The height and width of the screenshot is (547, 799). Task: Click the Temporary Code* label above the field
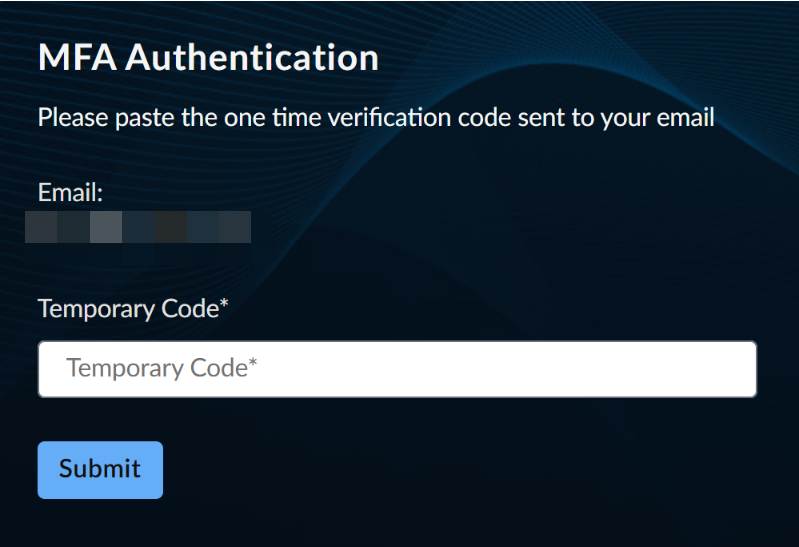click(x=133, y=308)
